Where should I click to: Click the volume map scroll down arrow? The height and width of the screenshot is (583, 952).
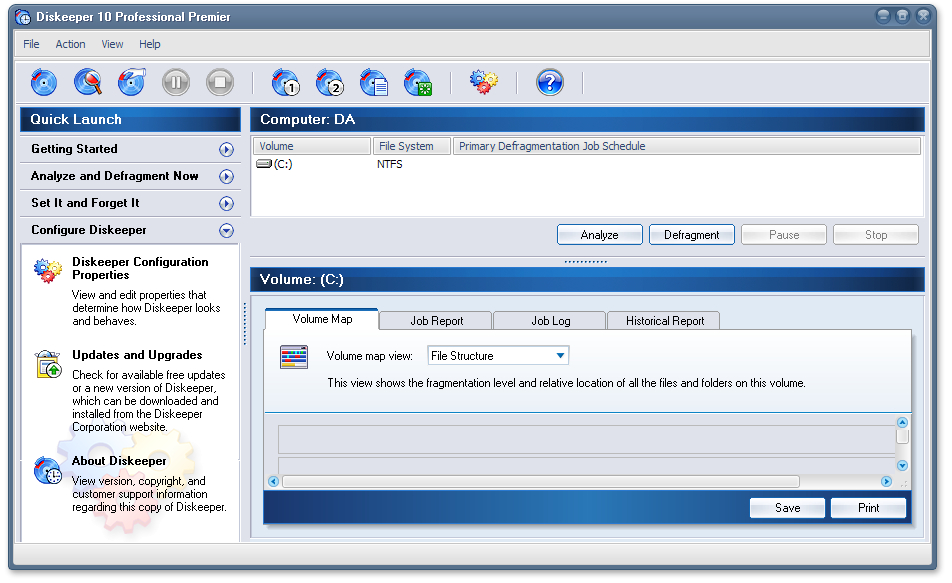point(902,466)
